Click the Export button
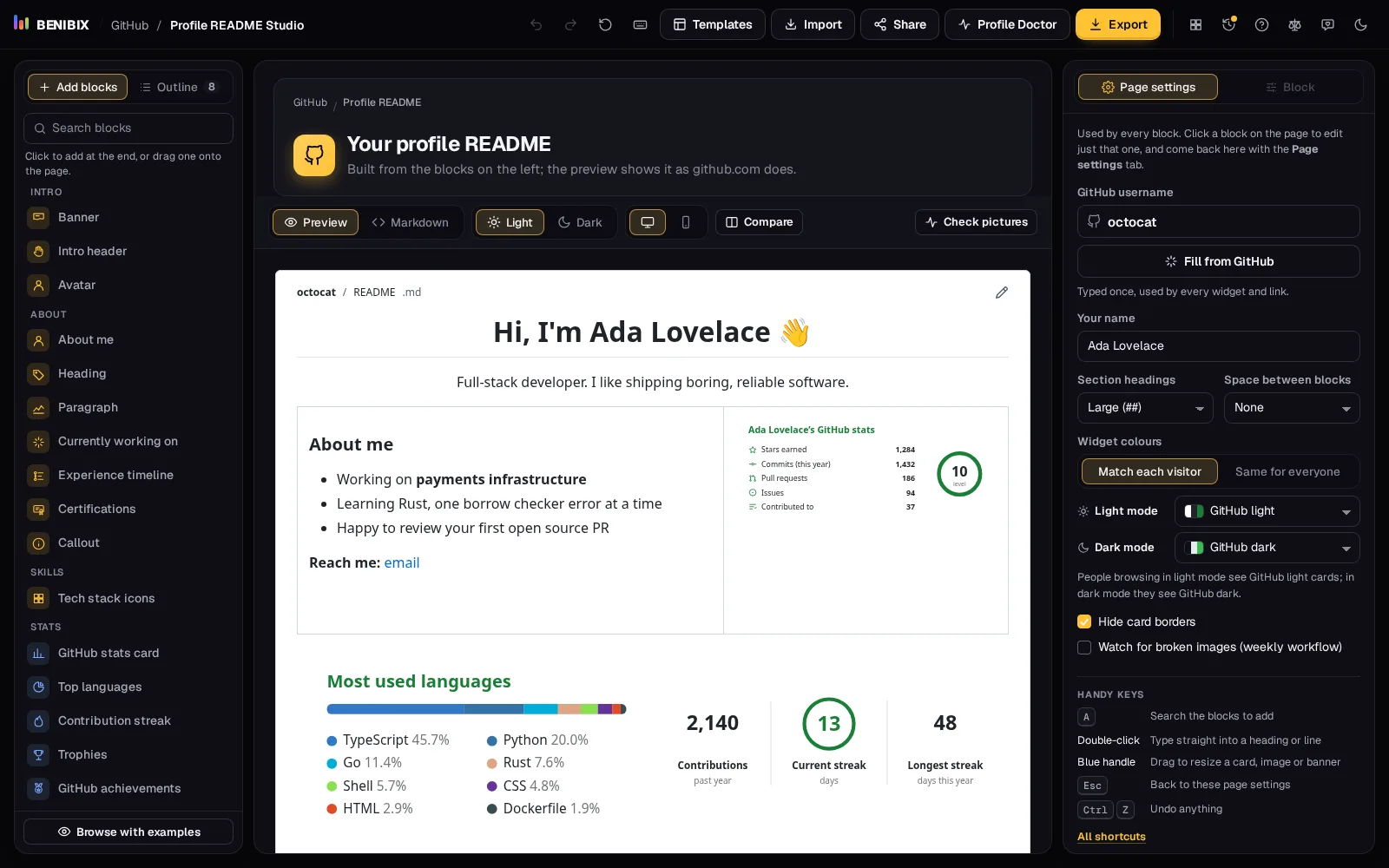The width and height of the screenshot is (1389, 868). 1118,24
